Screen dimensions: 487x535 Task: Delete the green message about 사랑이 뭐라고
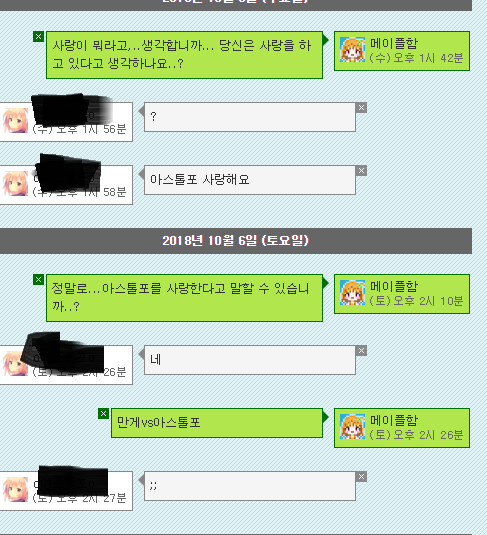[38, 37]
